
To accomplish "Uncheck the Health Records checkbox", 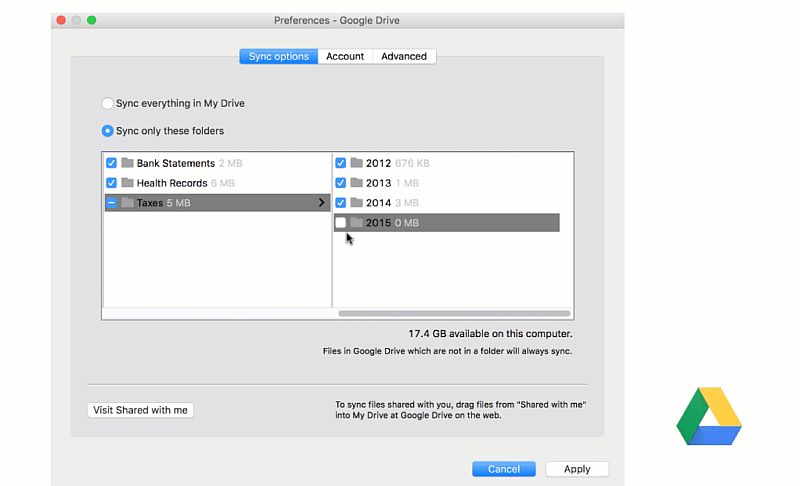I will click(111, 183).
